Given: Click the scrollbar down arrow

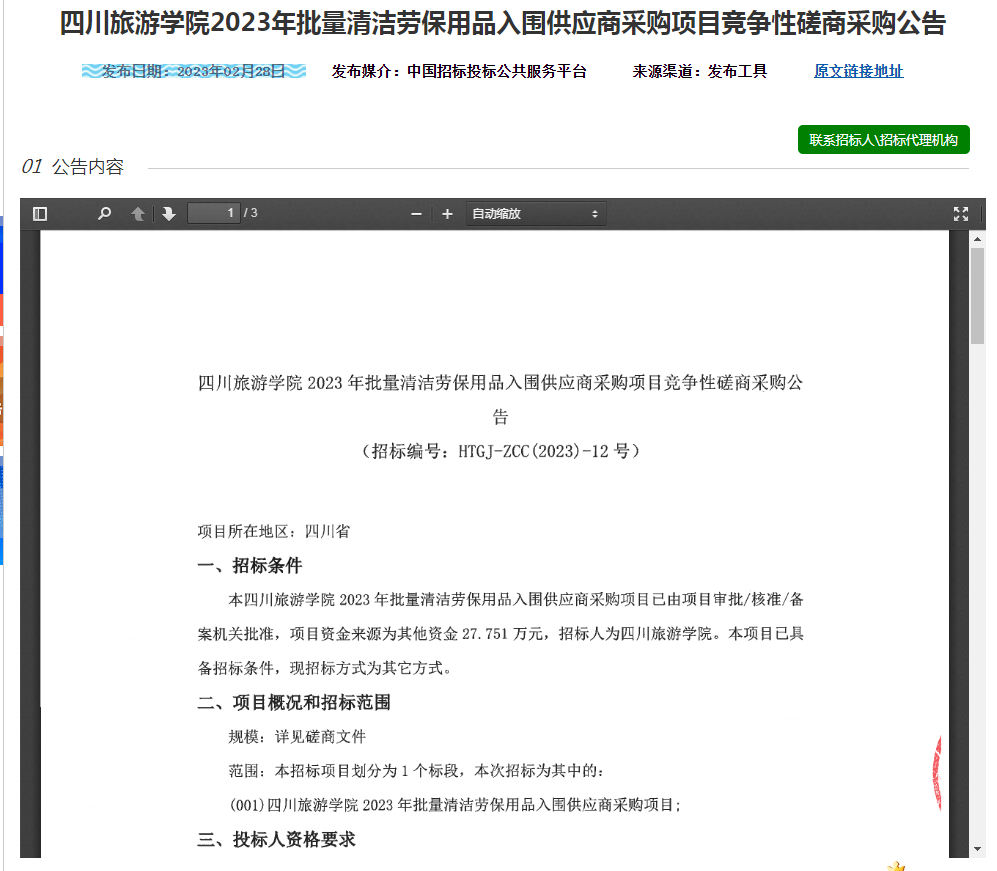Looking at the screenshot, I should click(977, 849).
